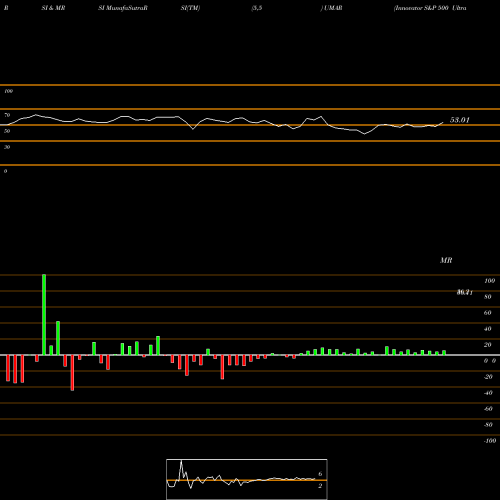Click the 'SI(TM)' header text
Screen dimensions: 500x500
tap(190, 8)
